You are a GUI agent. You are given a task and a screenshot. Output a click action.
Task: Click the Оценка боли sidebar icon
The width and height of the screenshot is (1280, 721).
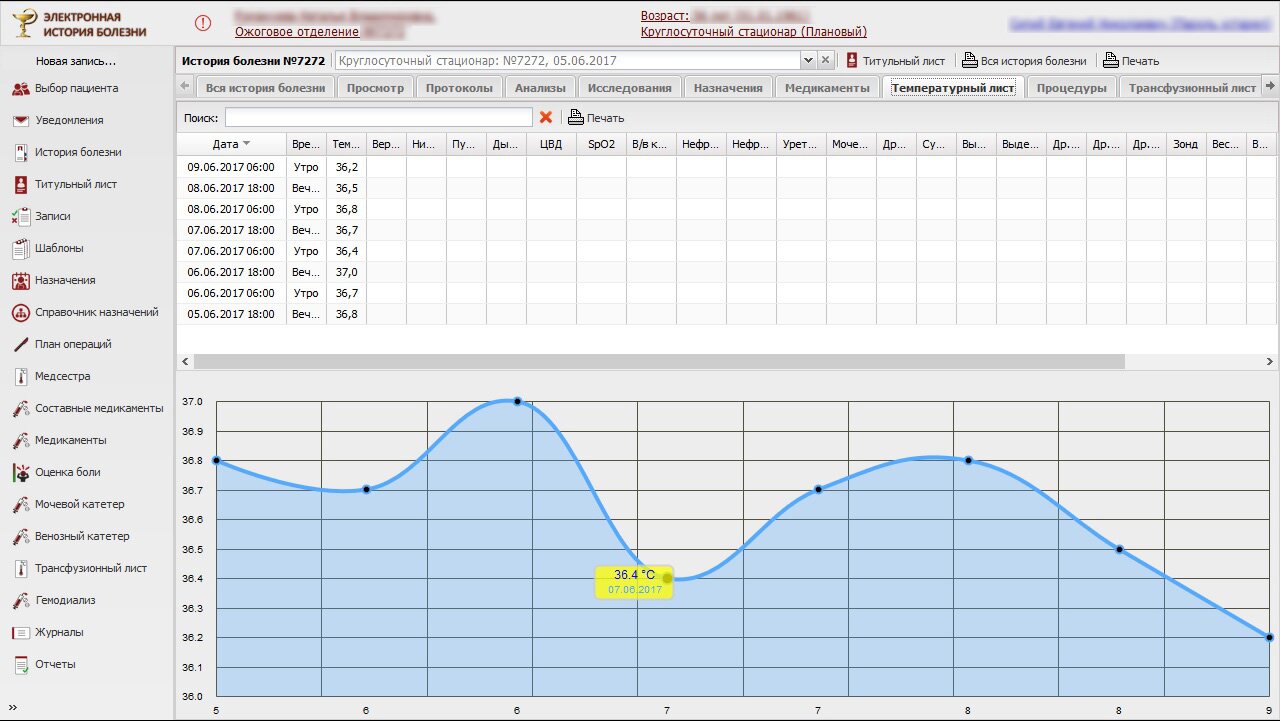pos(20,473)
